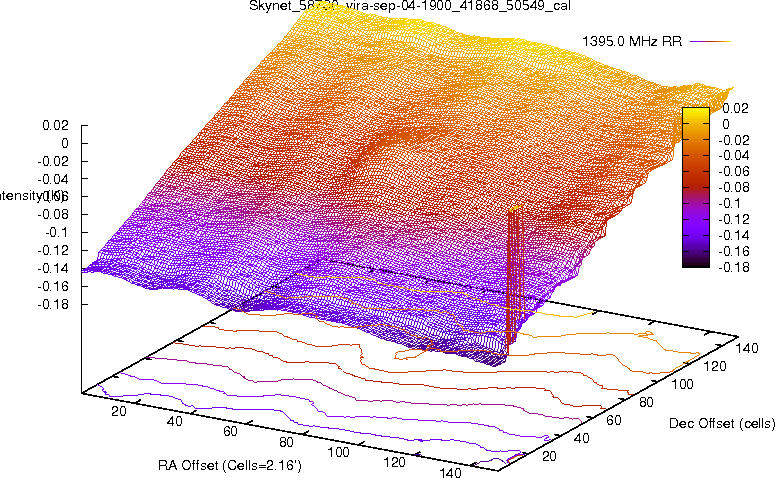Click the -0.14 label on the color bar

[x=733, y=235]
